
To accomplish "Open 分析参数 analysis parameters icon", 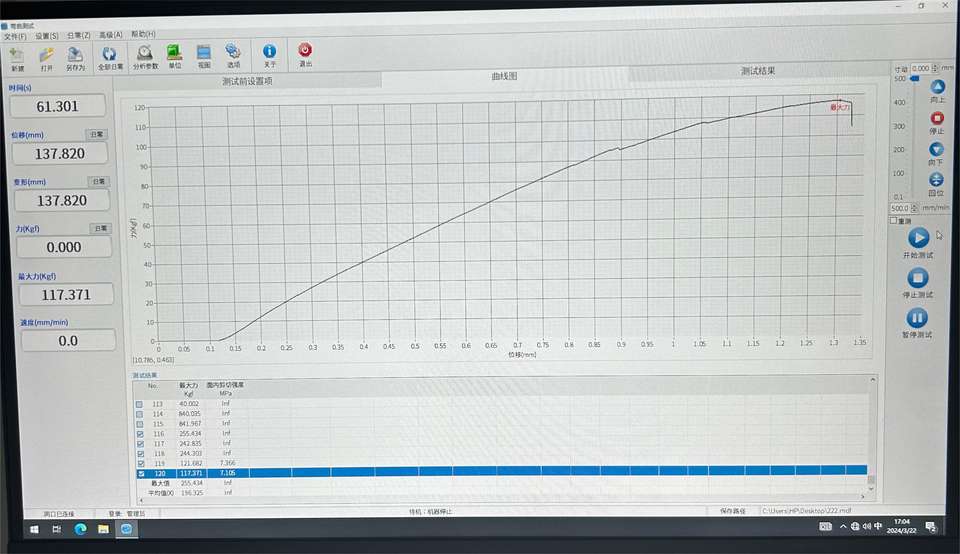I will (x=145, y=56).
